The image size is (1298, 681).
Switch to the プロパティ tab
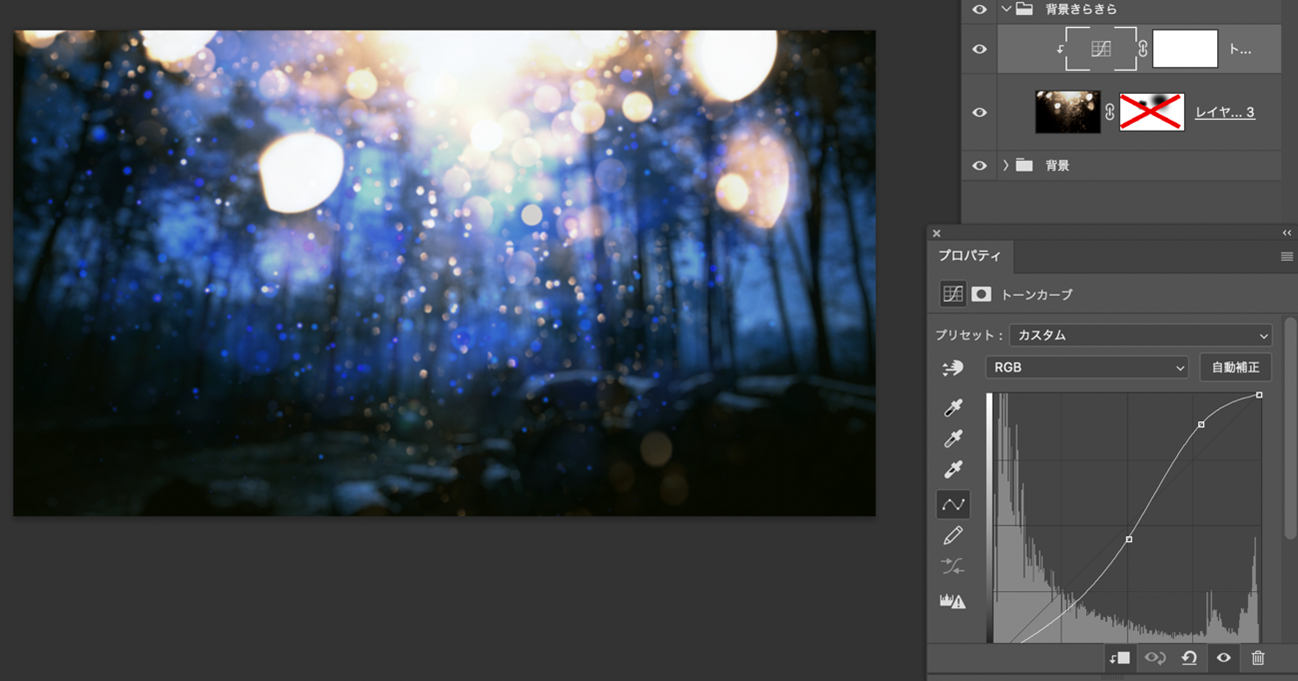tap(969, 256)
